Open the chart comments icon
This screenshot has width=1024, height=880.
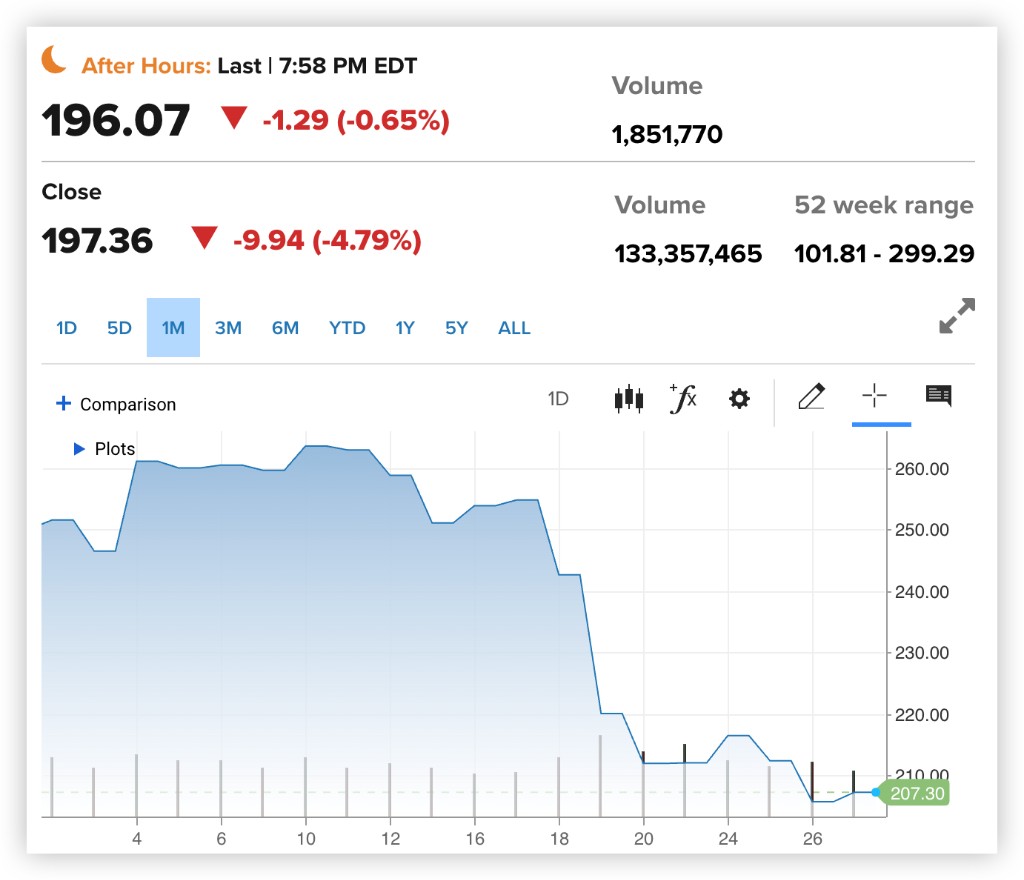click(938, 396)
